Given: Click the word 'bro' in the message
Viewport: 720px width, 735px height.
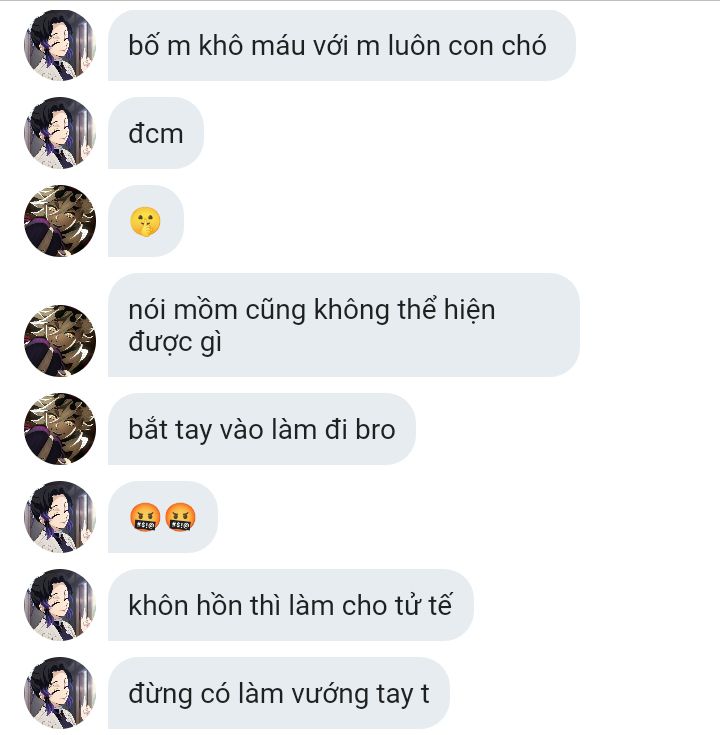Looking at the screenshot, I should click(x=375, y=430).
